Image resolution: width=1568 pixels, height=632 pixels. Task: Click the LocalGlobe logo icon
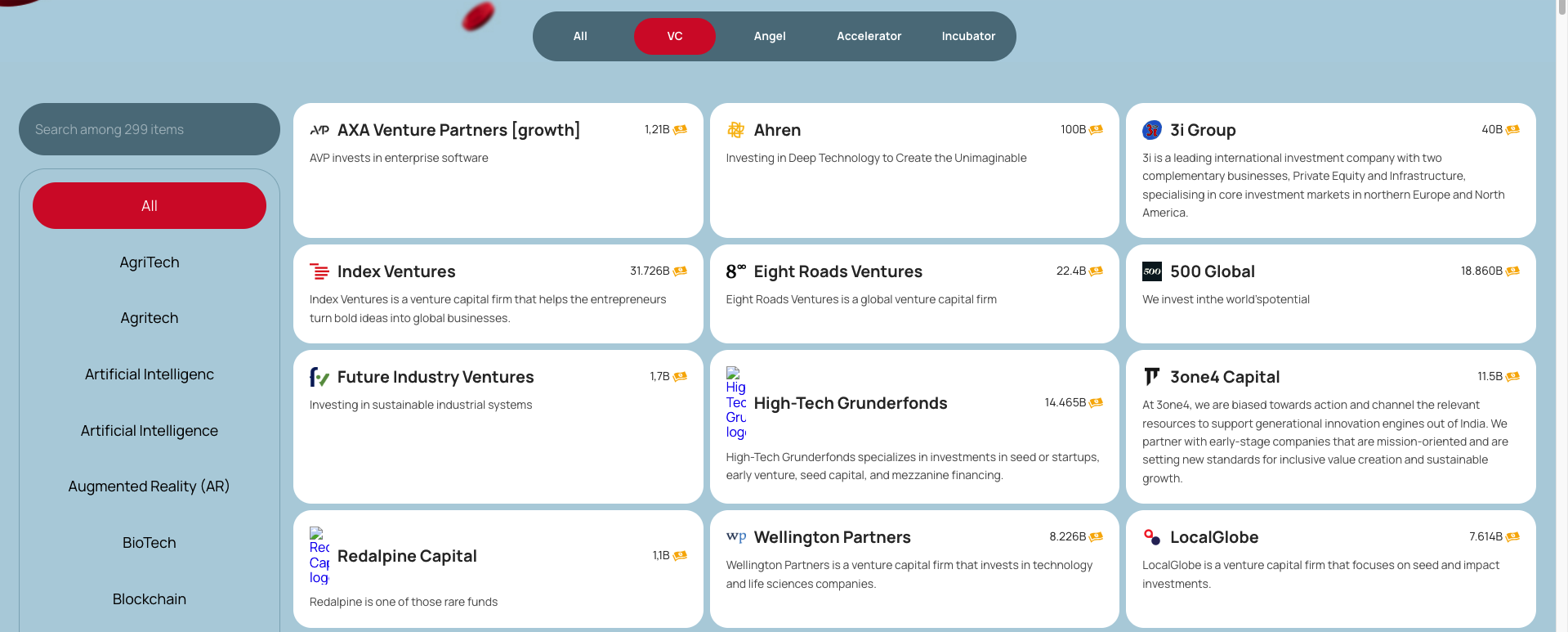point(1152,537)
